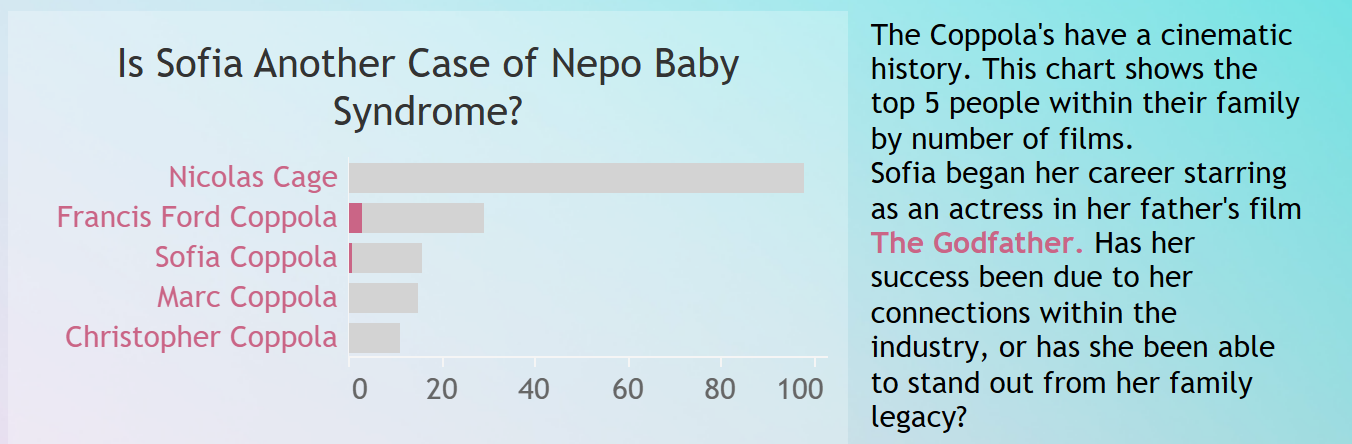
Task: Click Marc Coppola's gray bar
Action: (x=383, y=298)
